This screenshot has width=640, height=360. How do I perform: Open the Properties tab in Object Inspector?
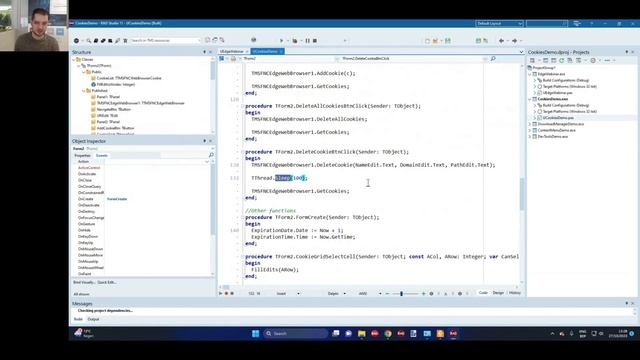(x=82, y=156)
